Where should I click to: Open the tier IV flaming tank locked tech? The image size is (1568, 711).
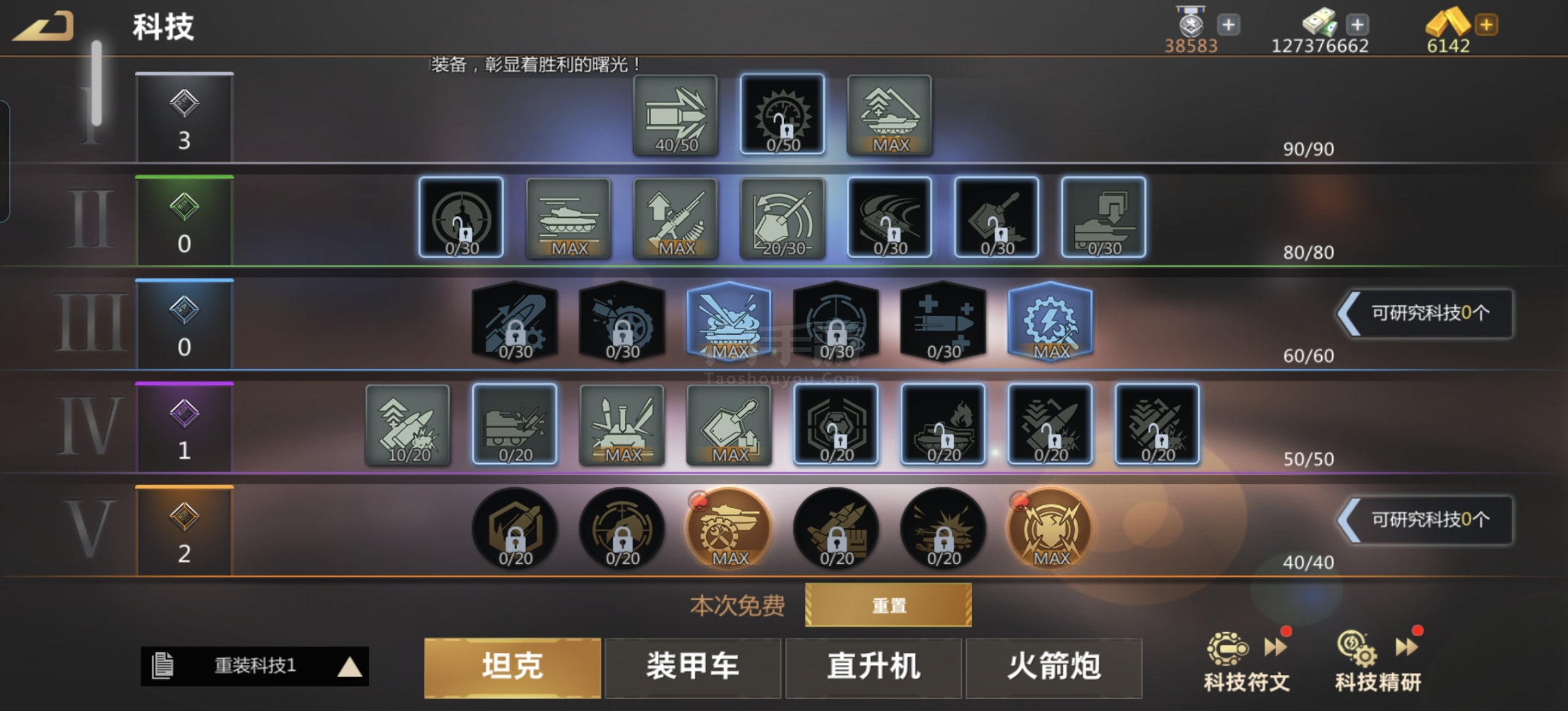(x=943, y=425)
